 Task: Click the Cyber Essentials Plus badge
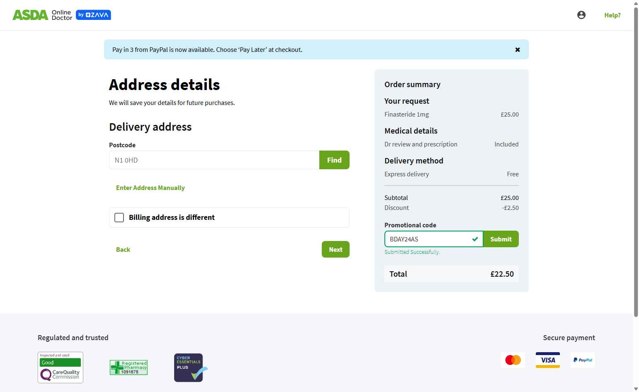point(190,368)
